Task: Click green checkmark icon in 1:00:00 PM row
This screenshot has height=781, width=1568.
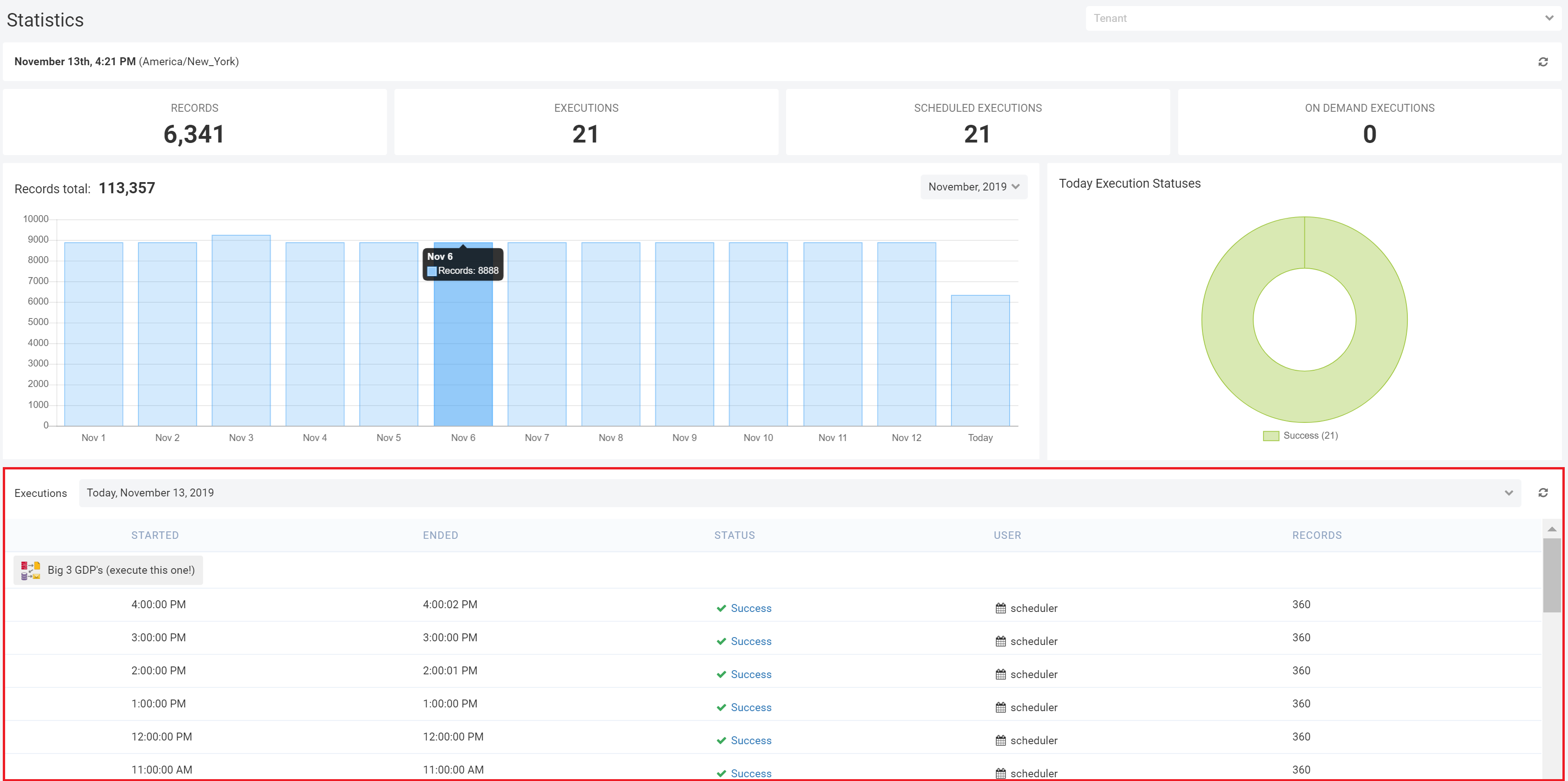Action: pos(721,707)
